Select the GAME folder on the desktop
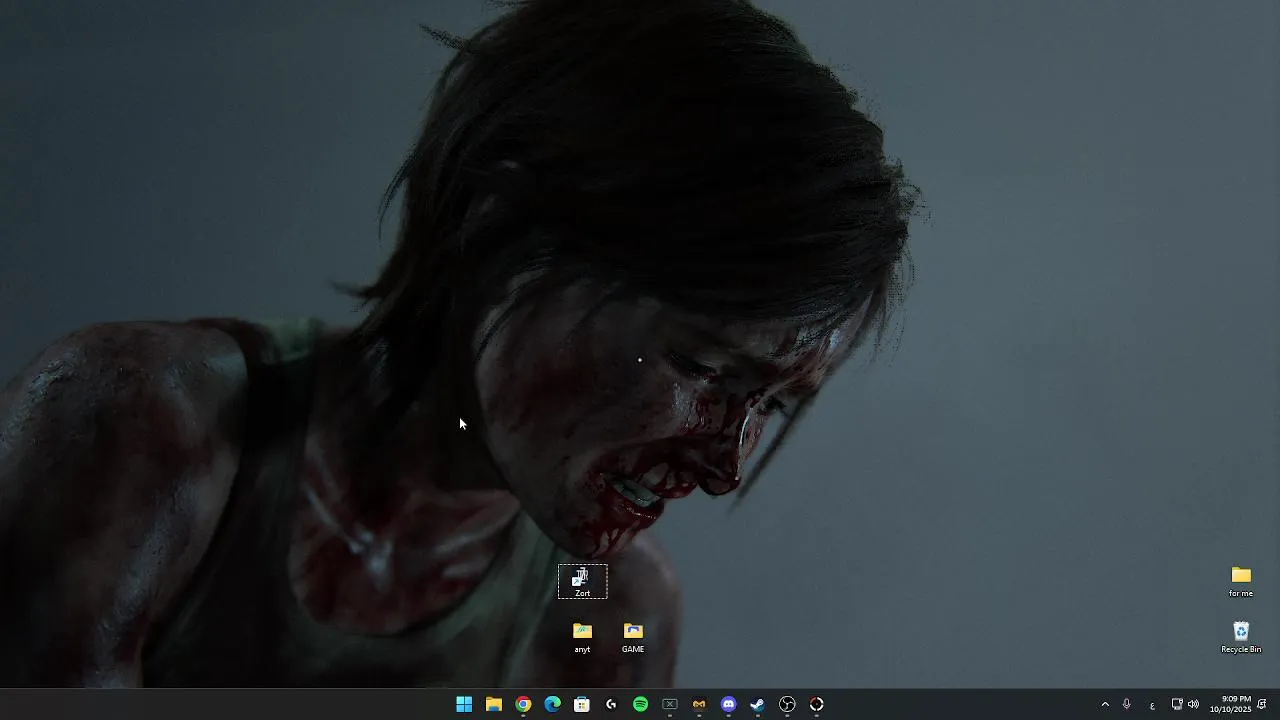 click(633, 637)
